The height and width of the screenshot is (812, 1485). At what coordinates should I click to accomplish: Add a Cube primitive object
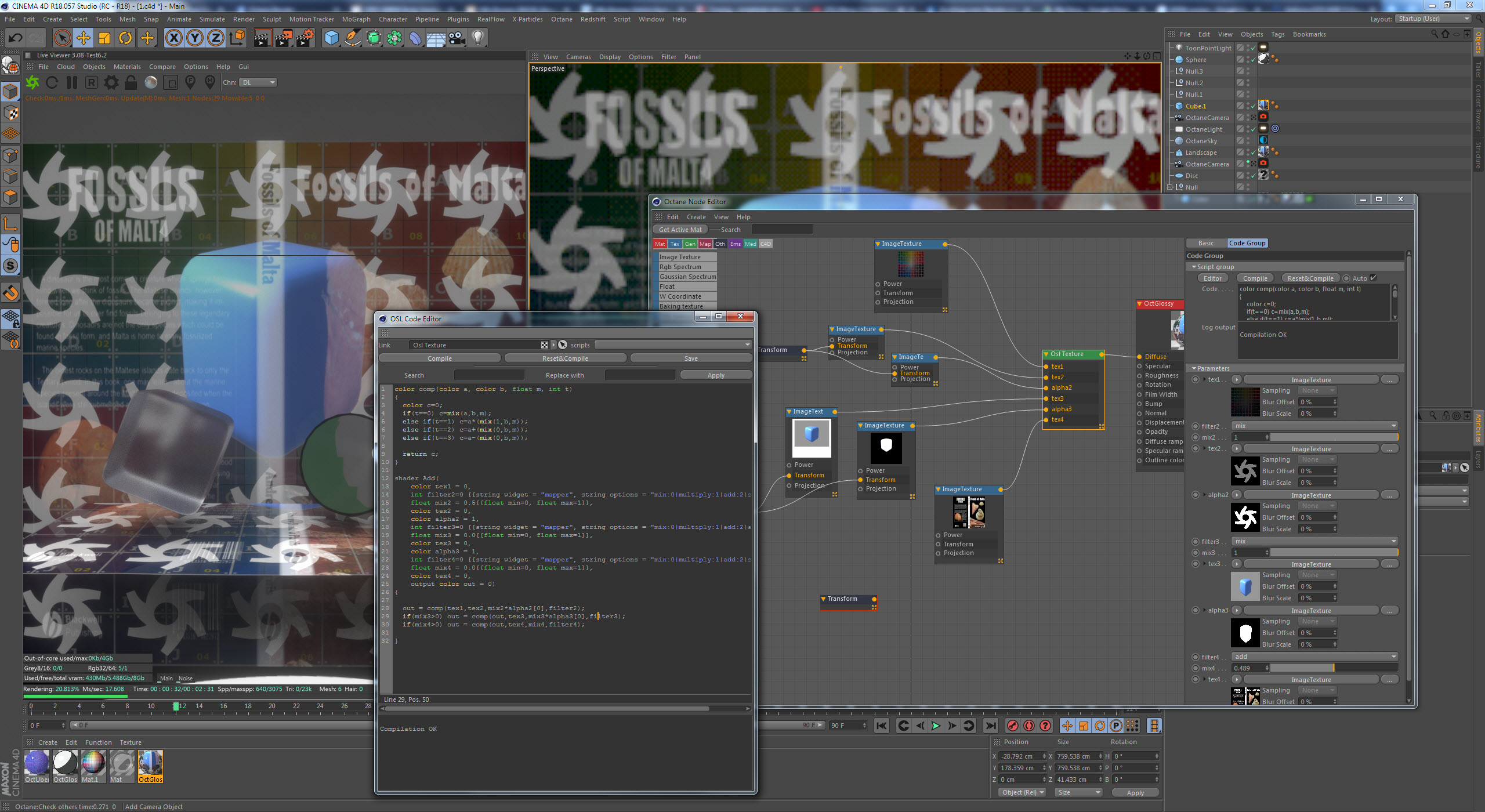tap(331, 38)
